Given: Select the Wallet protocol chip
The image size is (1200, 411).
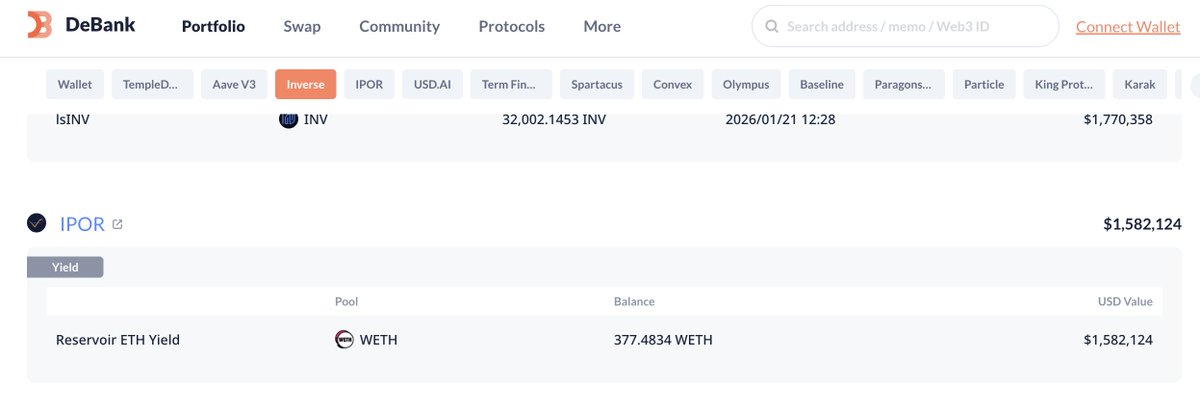Looking at the screenshot, I should click(75, 84).
